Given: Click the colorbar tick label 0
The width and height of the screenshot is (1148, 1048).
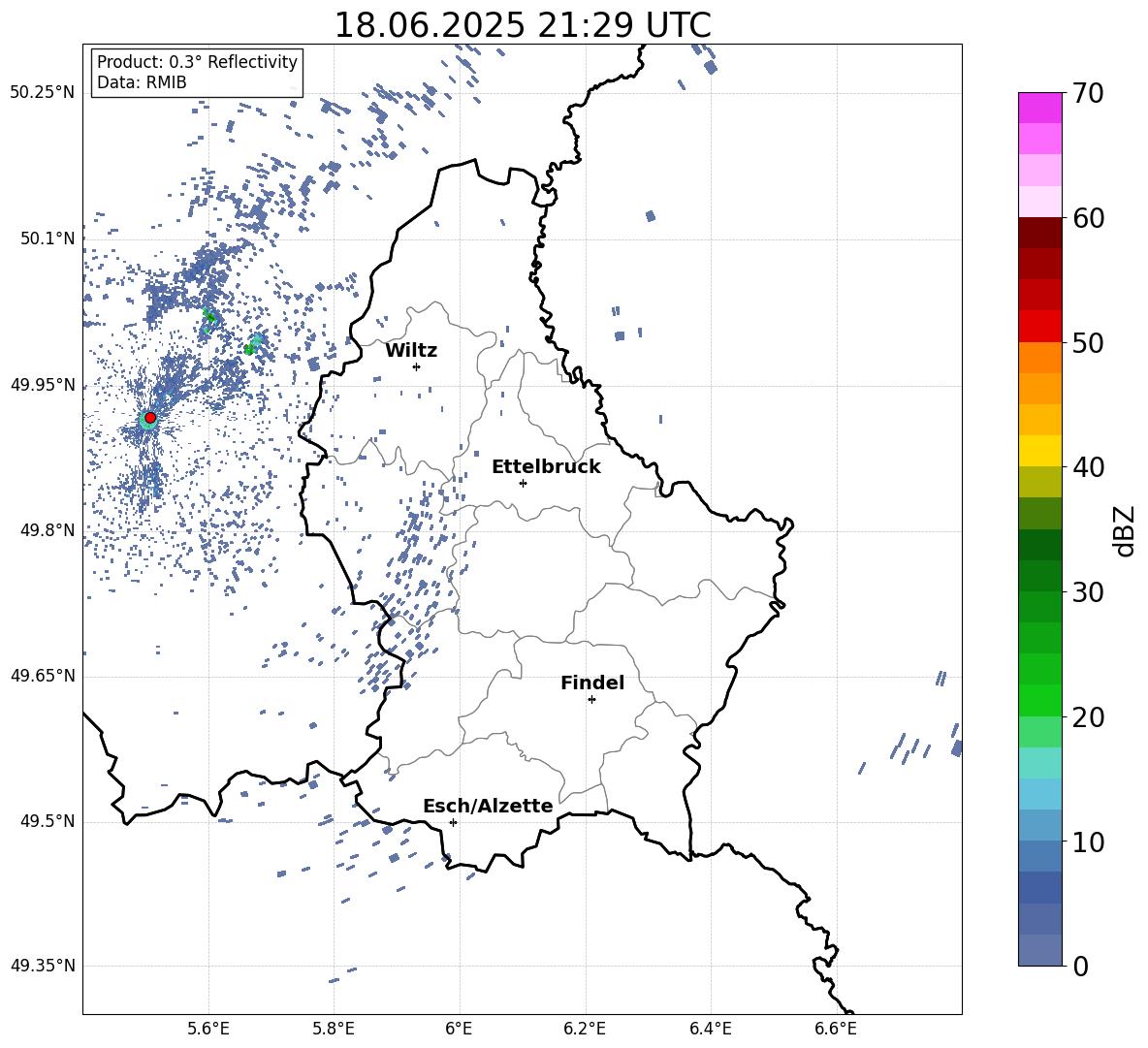Looking at the screenshot, I should tap(1080, 966).
